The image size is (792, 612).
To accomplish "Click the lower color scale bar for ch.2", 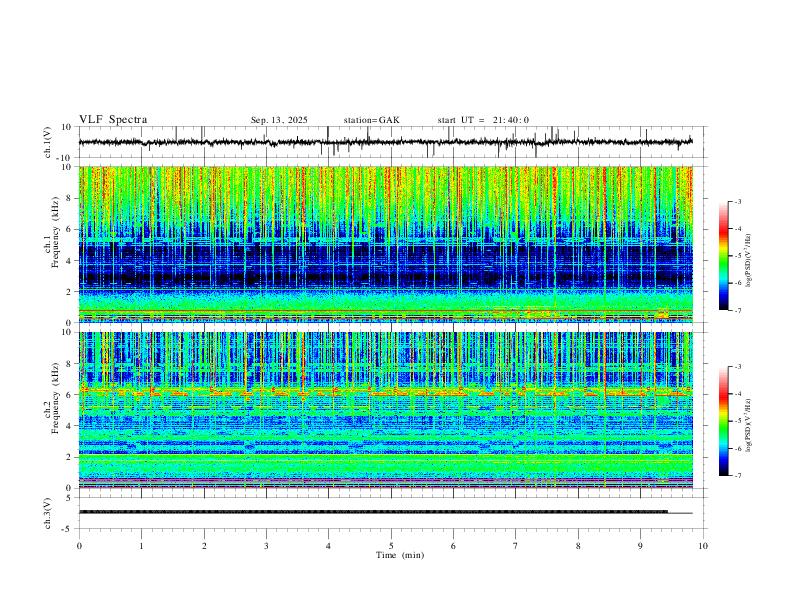I will pyautogui.click(x=723, y=421).
